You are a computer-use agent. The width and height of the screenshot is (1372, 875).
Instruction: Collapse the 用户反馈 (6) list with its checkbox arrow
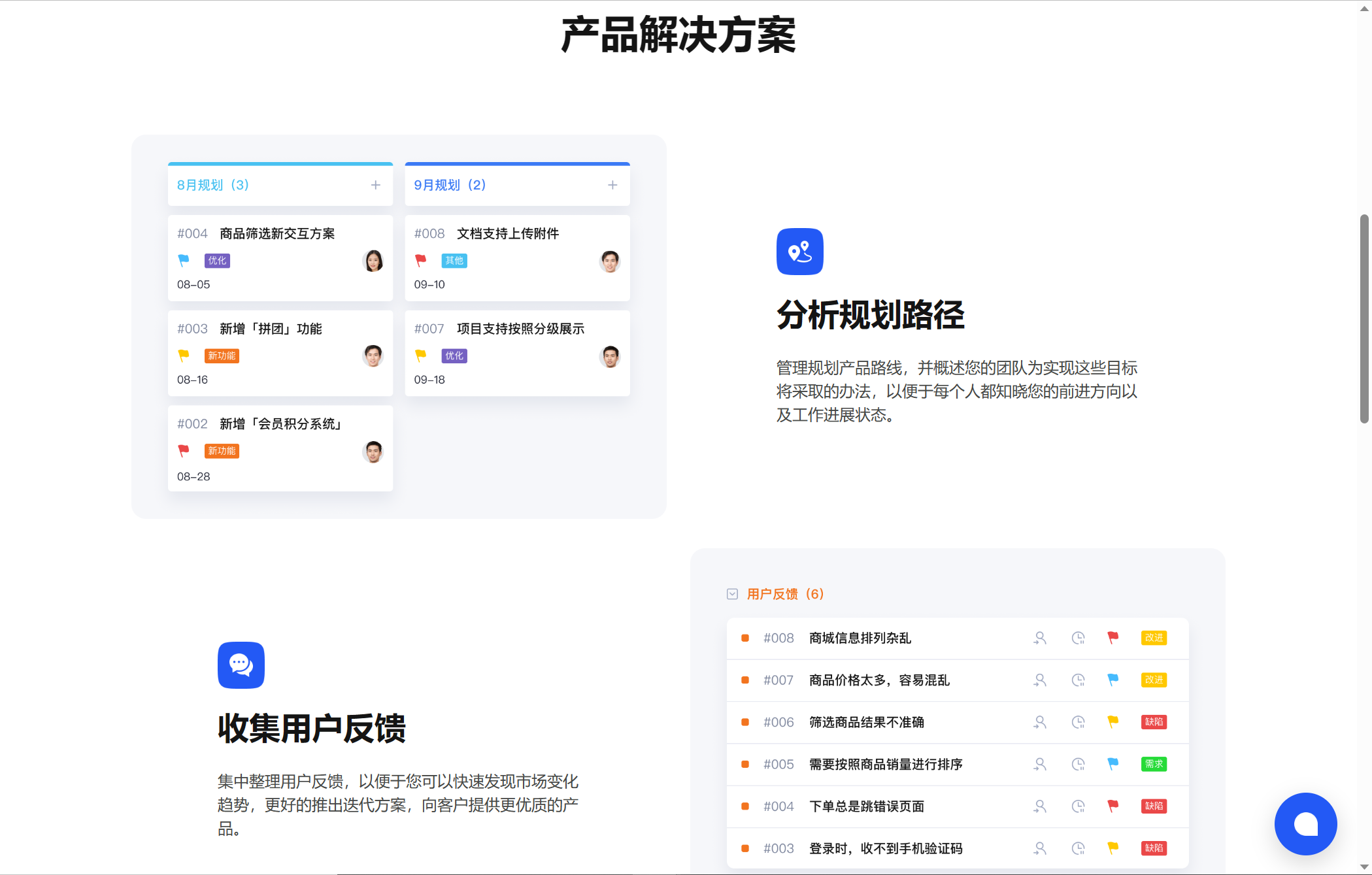point(732,594)
